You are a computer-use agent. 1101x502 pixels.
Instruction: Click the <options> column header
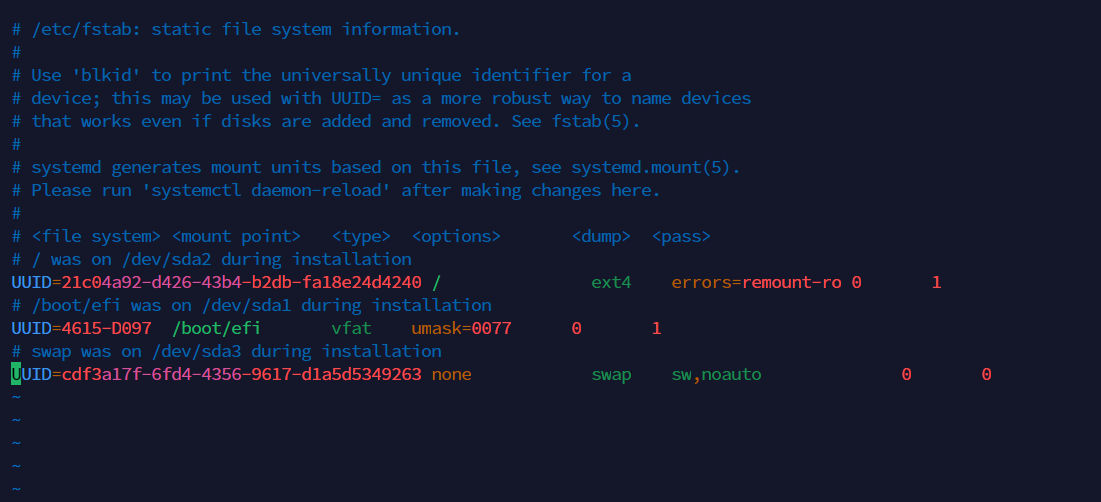pos(456,236)
